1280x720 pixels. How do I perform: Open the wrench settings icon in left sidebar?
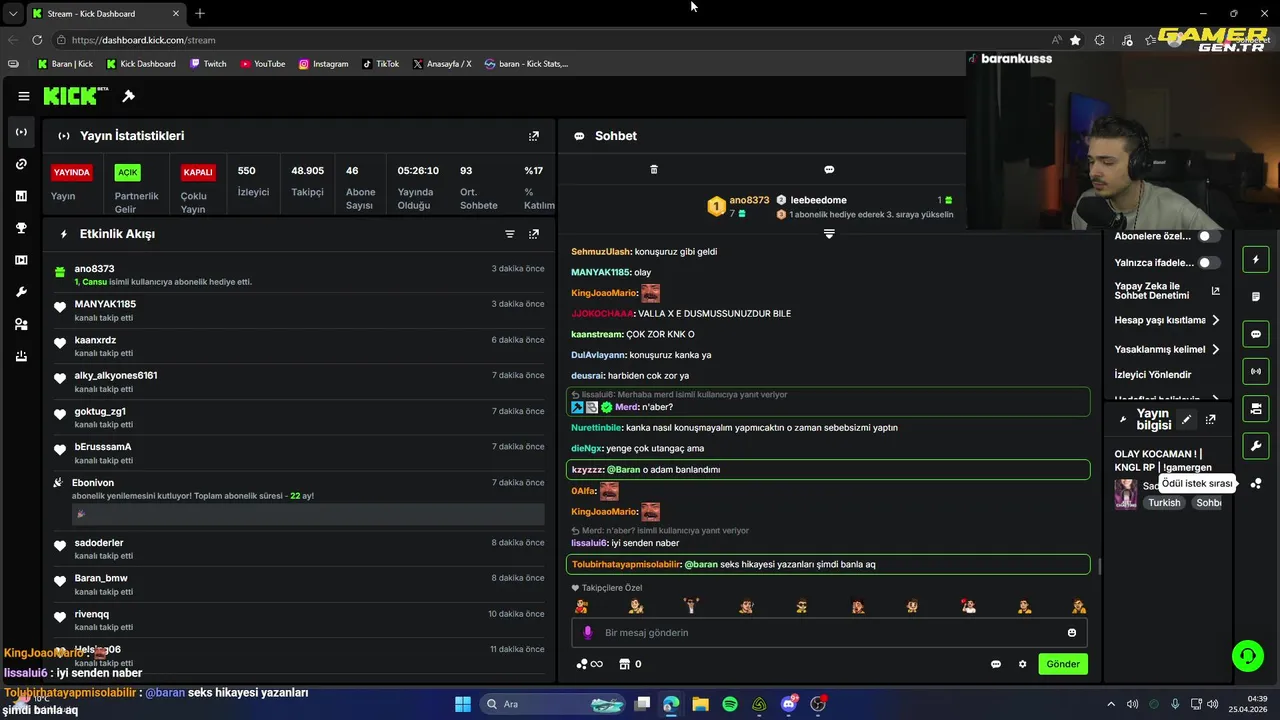[x=21, y=292]
